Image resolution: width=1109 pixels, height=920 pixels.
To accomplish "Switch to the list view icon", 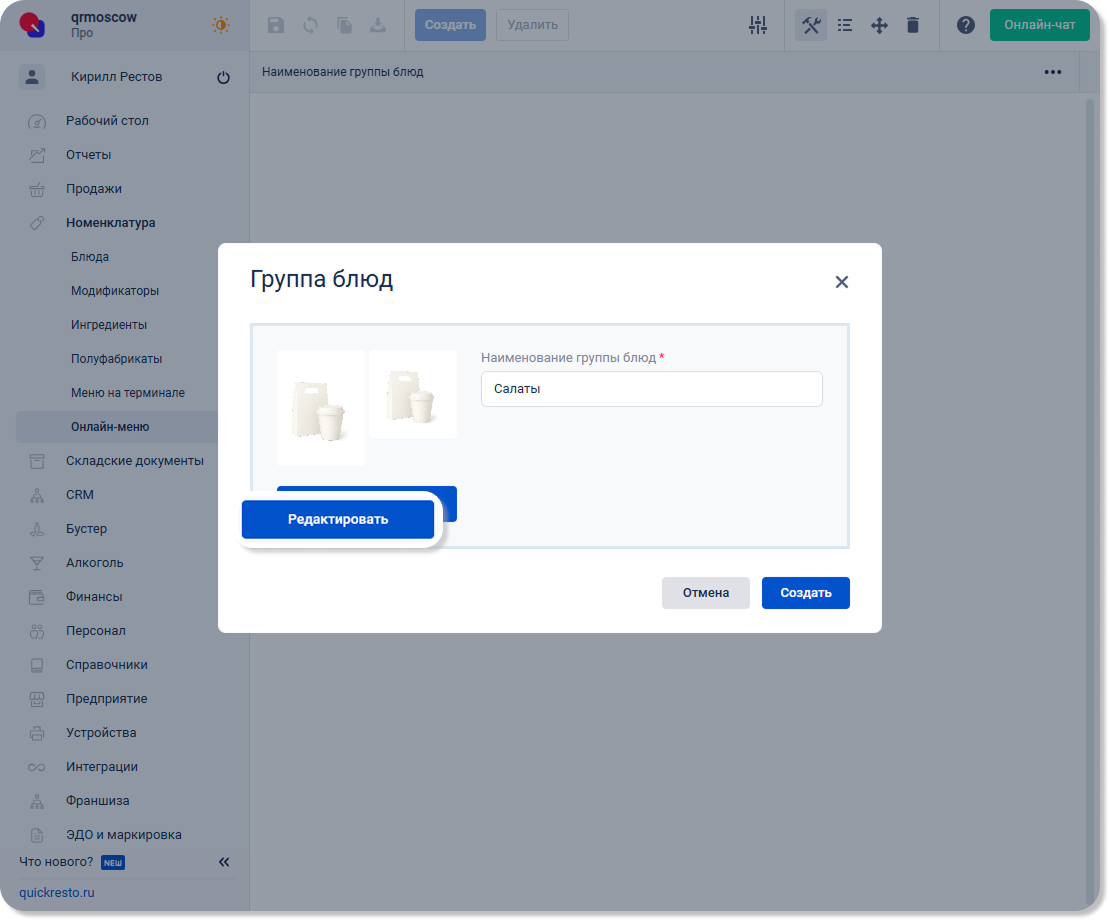I will tap(845, 25).
